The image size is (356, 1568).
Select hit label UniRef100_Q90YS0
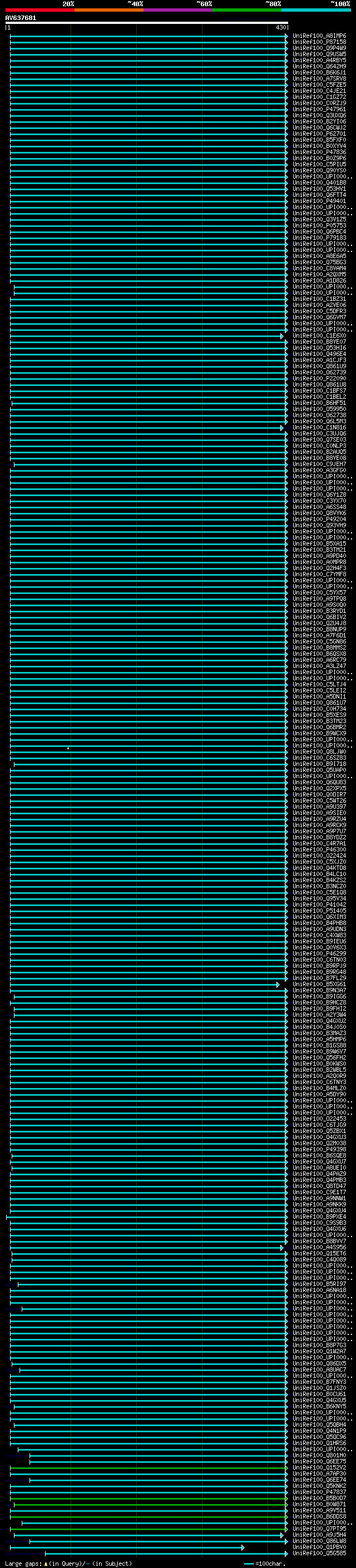pos(319,170)
